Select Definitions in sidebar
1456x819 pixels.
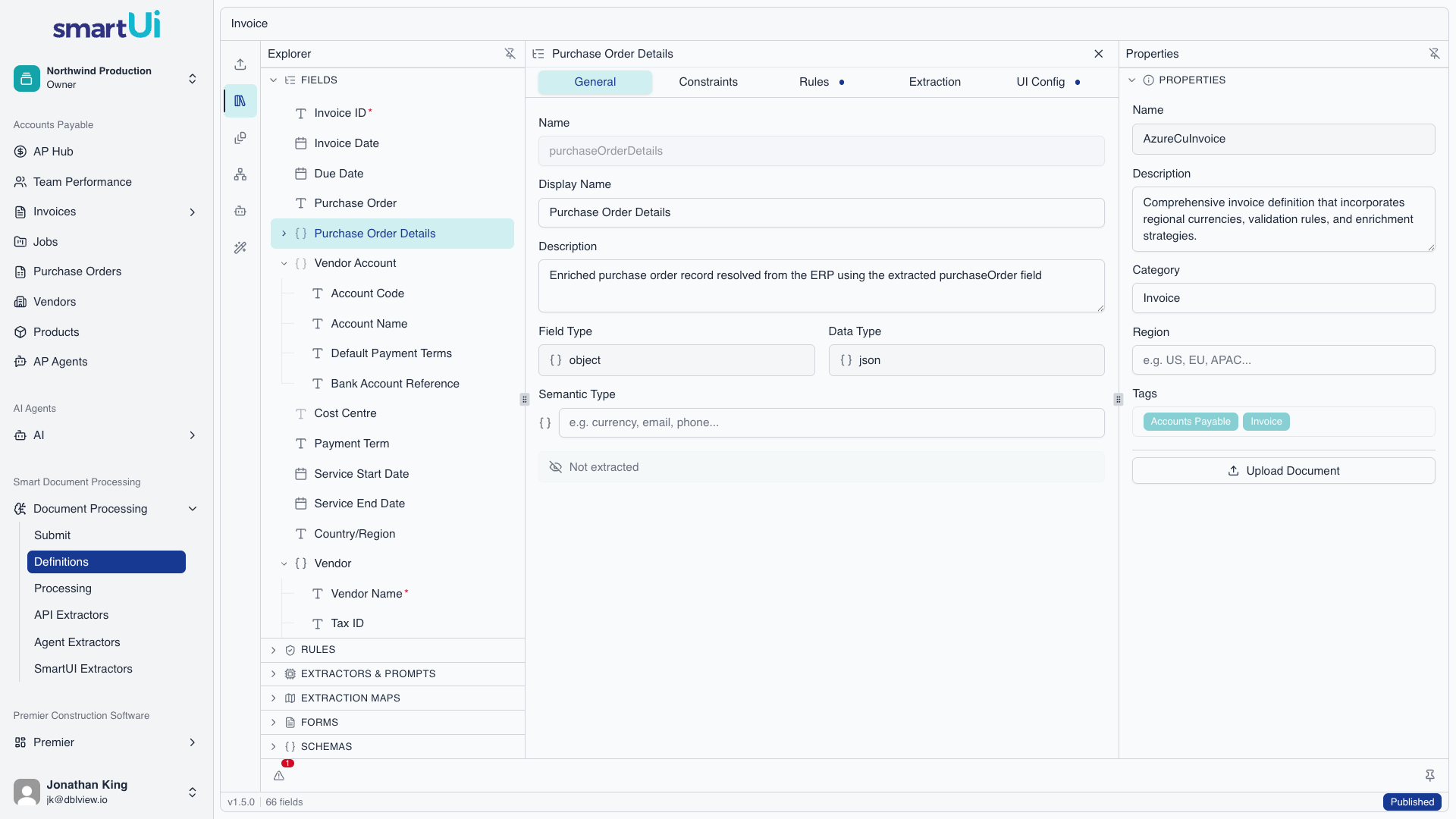click(106, 562)
